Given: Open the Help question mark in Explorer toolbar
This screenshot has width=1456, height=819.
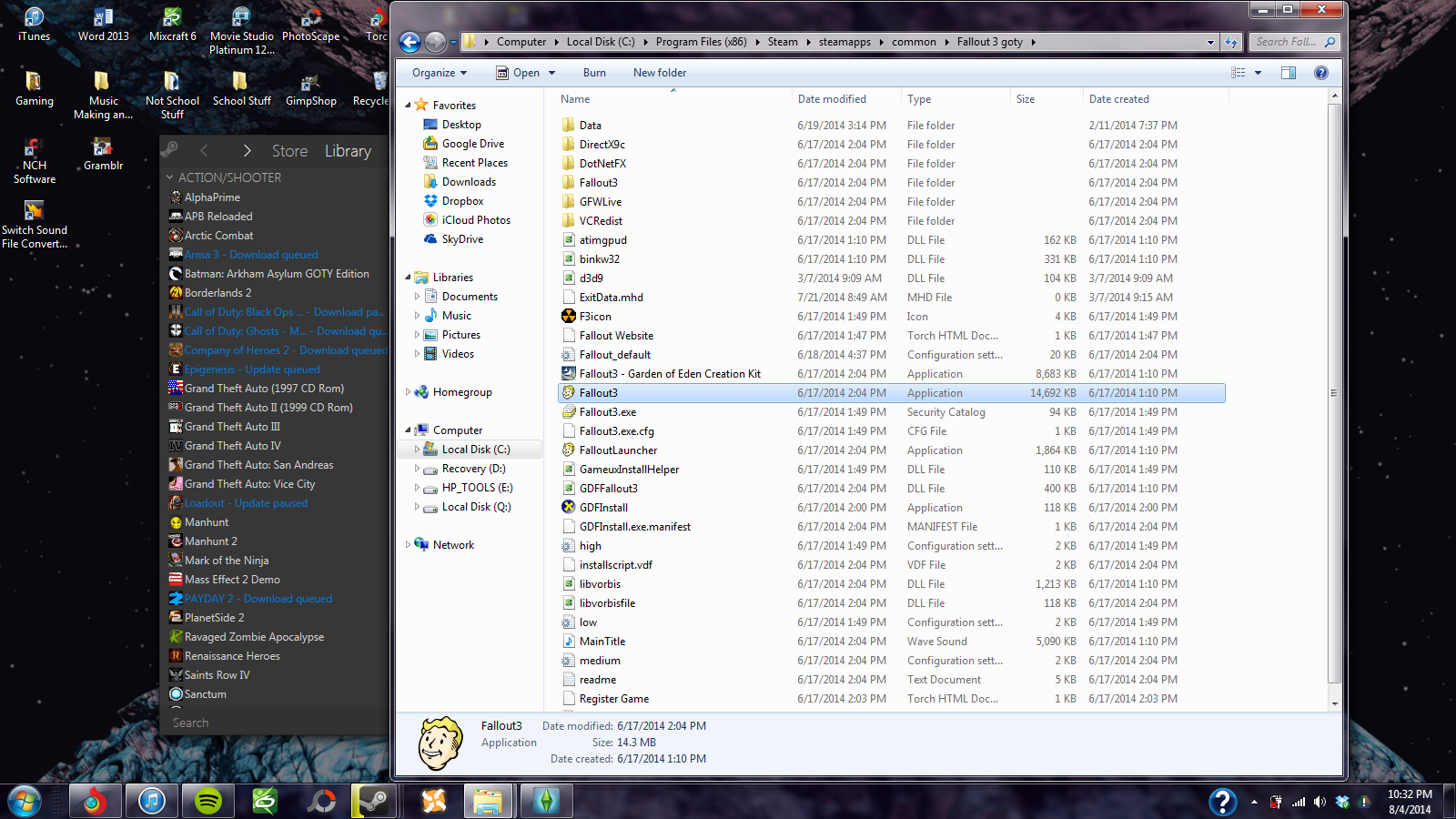Looking at the screenshot, I should click(1320, 73).
